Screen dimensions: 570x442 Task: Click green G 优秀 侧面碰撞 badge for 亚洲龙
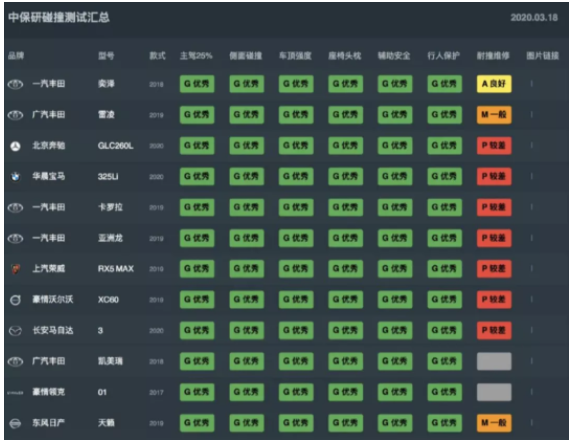point(246,238)
